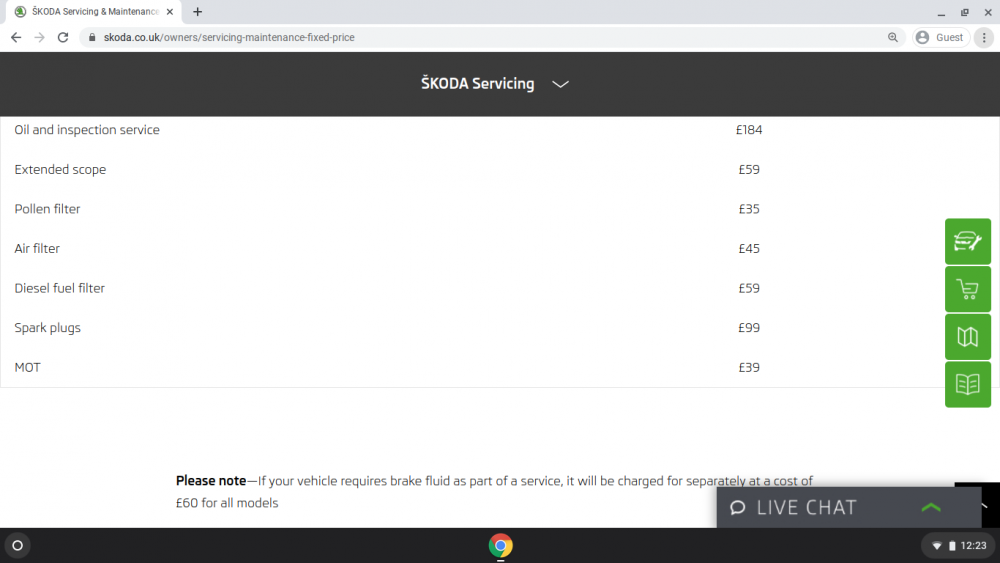Viewport: 1000px width, 563px height.
Task: Open the car service booking icon
Action: coord(967,242)
